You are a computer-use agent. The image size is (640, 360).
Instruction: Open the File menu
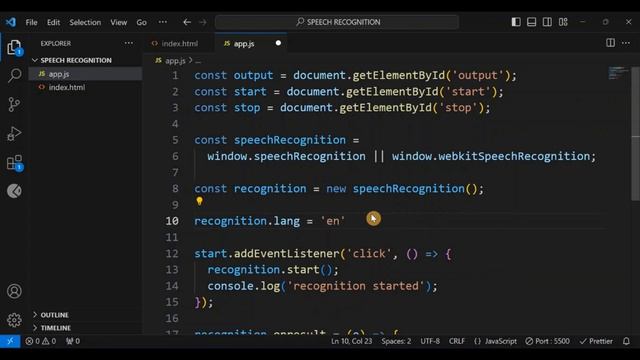(x=31, y=22)
